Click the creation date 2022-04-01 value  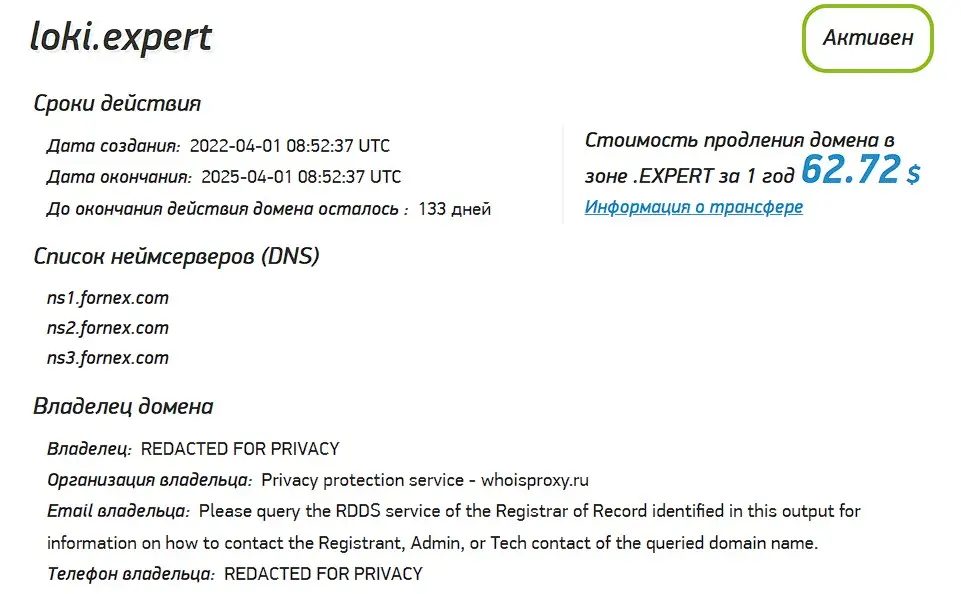[x=290, y=146]
